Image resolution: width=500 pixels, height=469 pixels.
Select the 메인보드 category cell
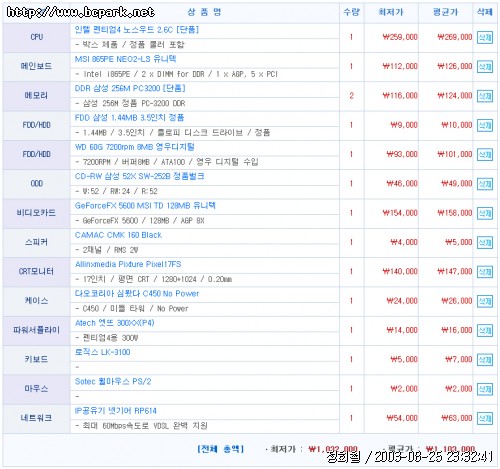[x=37, y=66]
